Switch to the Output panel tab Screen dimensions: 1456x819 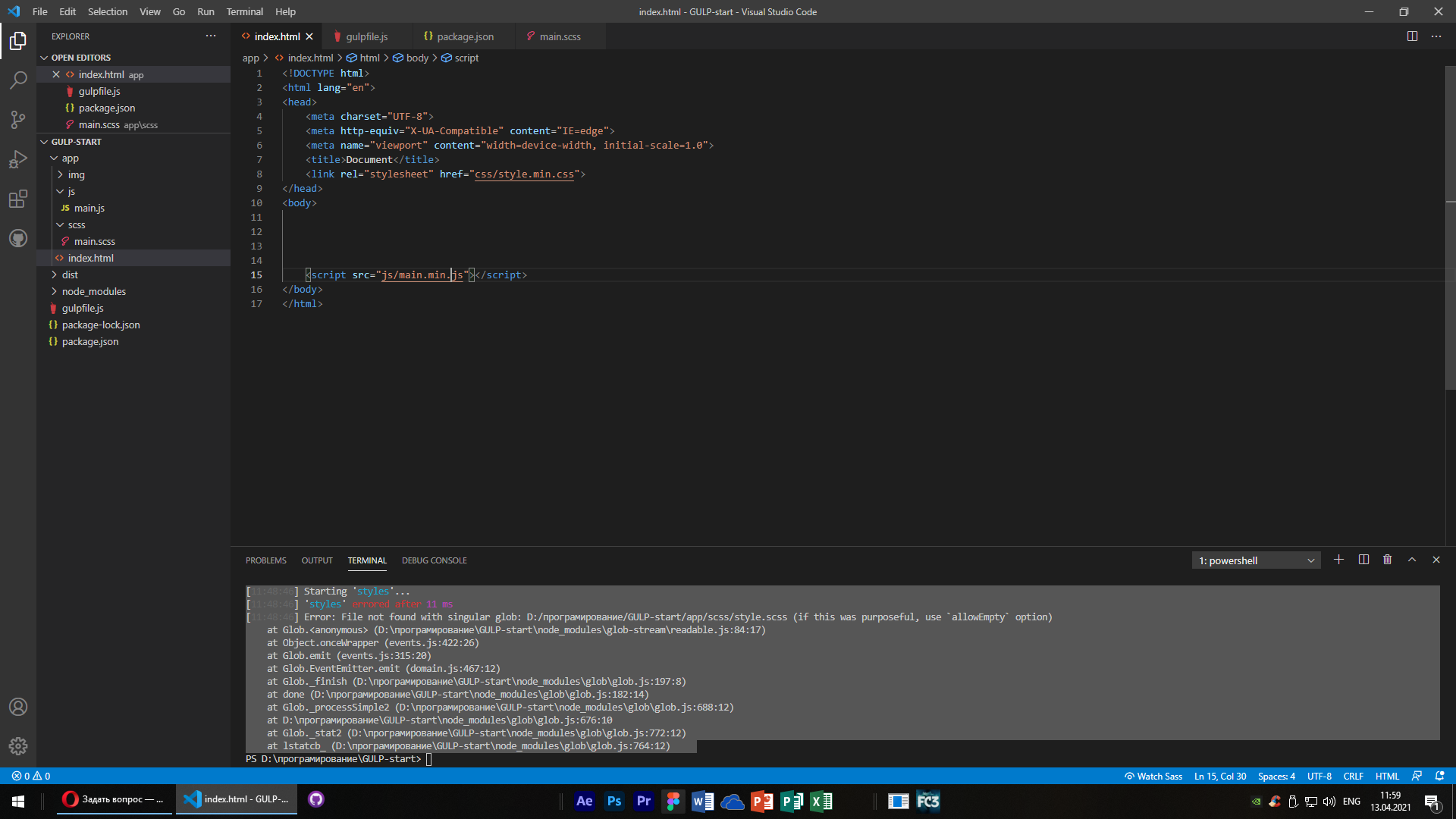pyautogui.click(x=317, y=560)
